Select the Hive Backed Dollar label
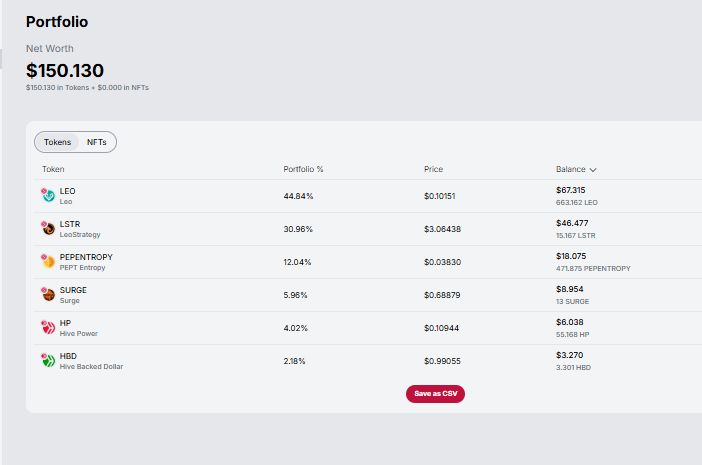The width and height of the screenshot is (702, 465). pyautogui.click(x=91, y=367)
